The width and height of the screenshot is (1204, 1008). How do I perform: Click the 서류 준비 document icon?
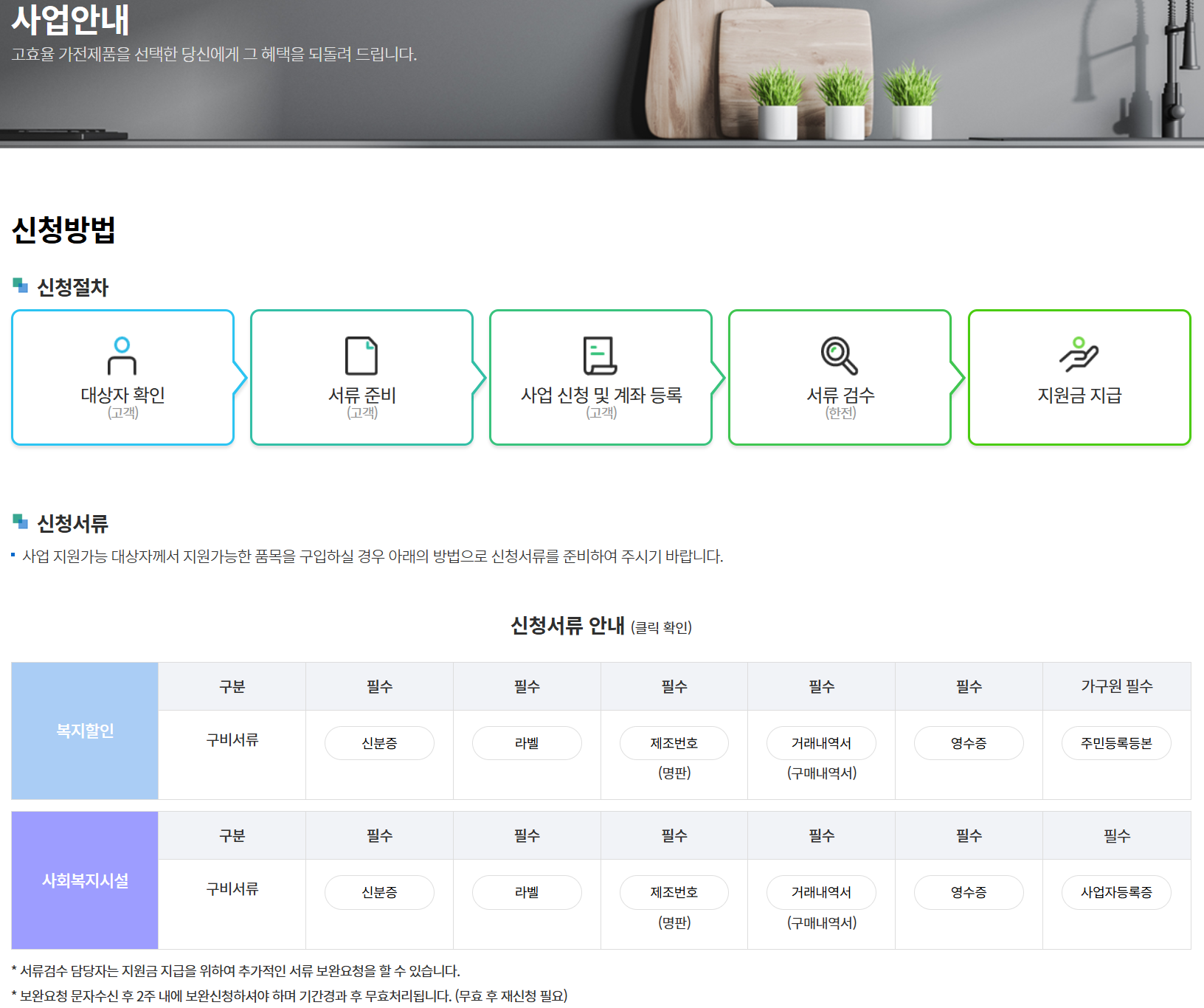tap(361, 357)
